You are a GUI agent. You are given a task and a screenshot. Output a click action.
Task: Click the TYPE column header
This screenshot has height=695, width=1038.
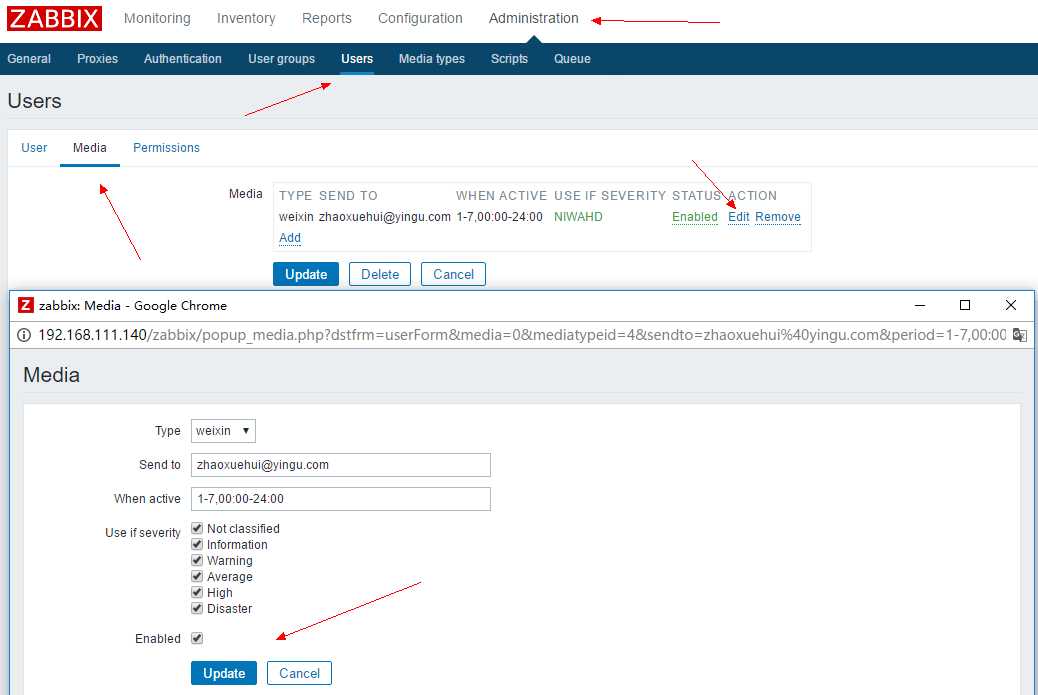[x=295, y=196]
